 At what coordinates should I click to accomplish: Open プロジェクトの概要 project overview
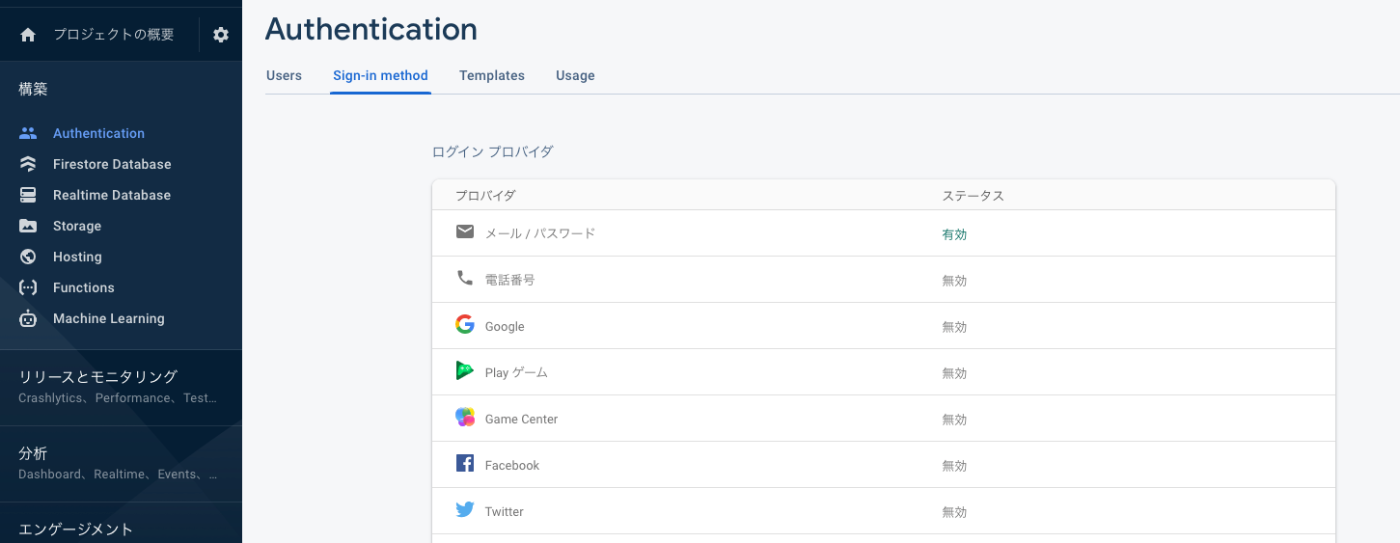[113, 34]
